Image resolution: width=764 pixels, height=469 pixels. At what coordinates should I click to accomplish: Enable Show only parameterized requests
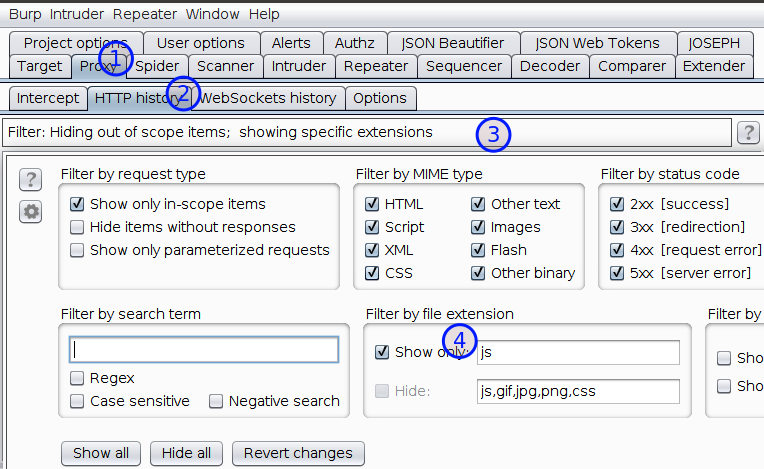click(77, 250)
